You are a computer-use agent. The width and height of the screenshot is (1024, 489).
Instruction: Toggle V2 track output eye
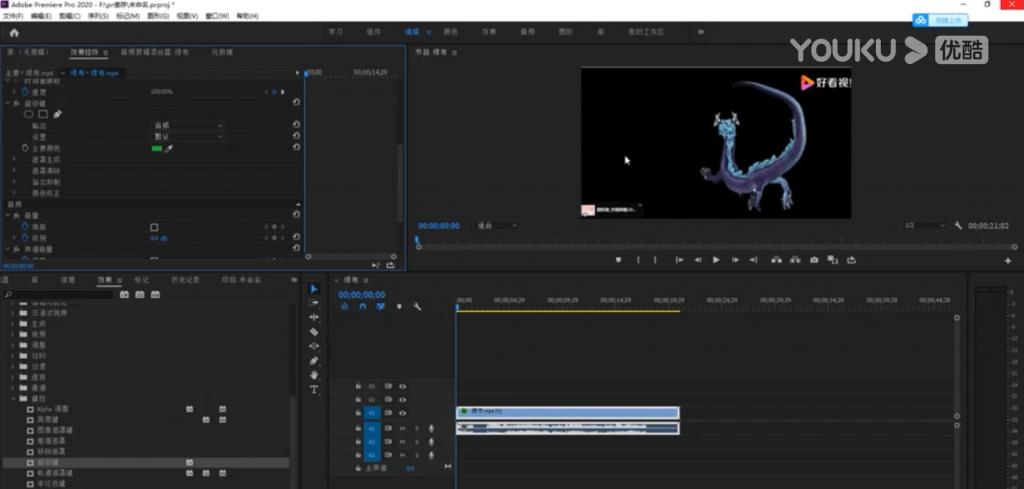pos(402,400)
